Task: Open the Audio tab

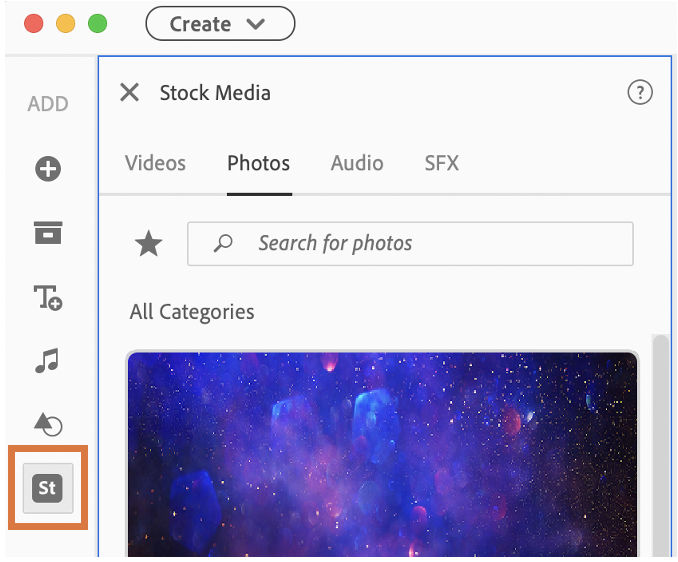Action: point(357,163)
